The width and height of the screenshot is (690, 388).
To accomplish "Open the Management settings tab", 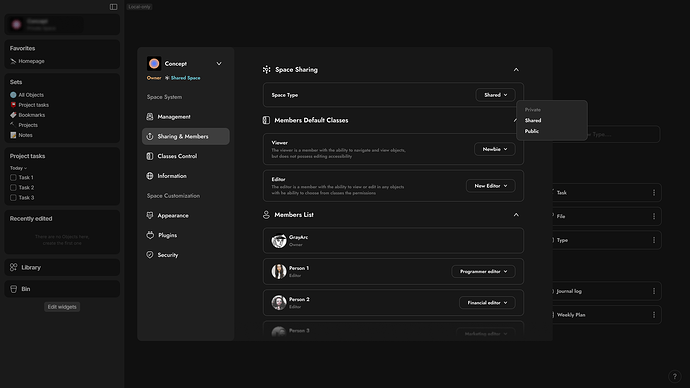I will click(186, 117).
